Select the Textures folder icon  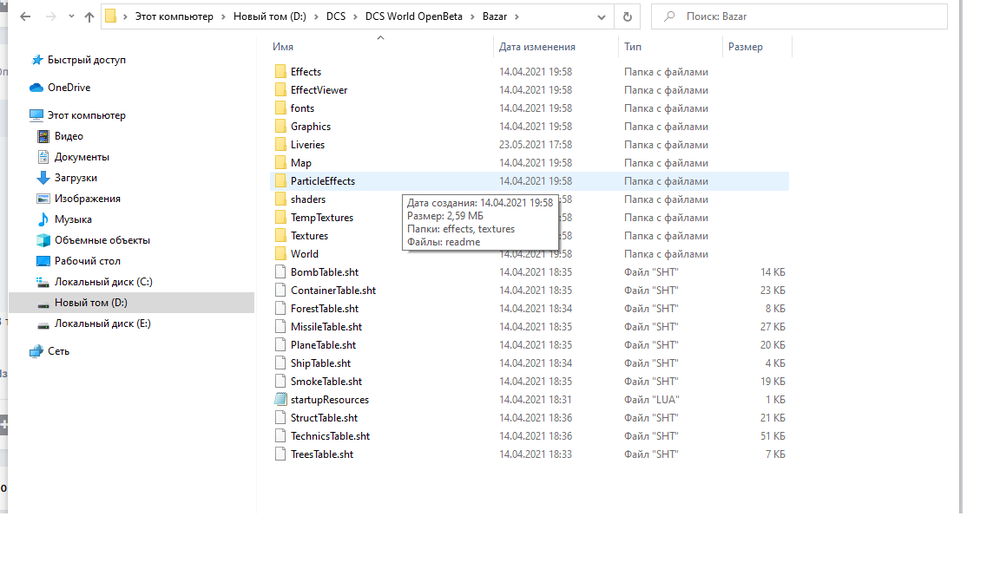(281, 235)
